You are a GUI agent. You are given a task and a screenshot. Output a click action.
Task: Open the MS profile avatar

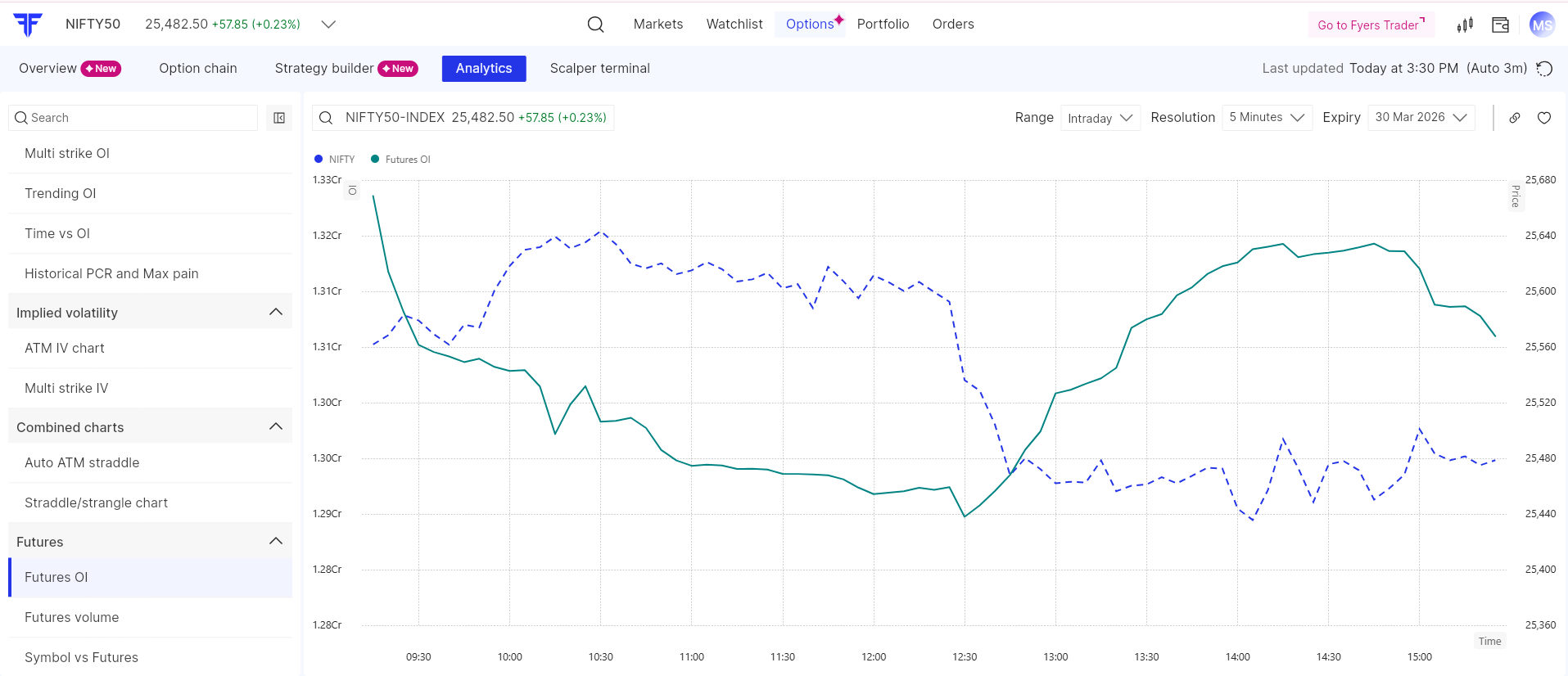pos(1542,25)
